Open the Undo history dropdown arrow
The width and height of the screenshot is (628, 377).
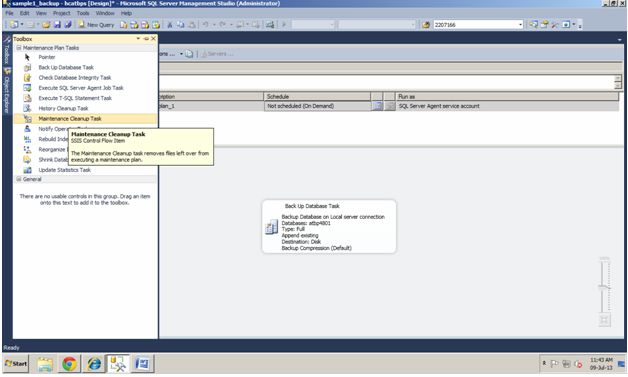point(213,25)
